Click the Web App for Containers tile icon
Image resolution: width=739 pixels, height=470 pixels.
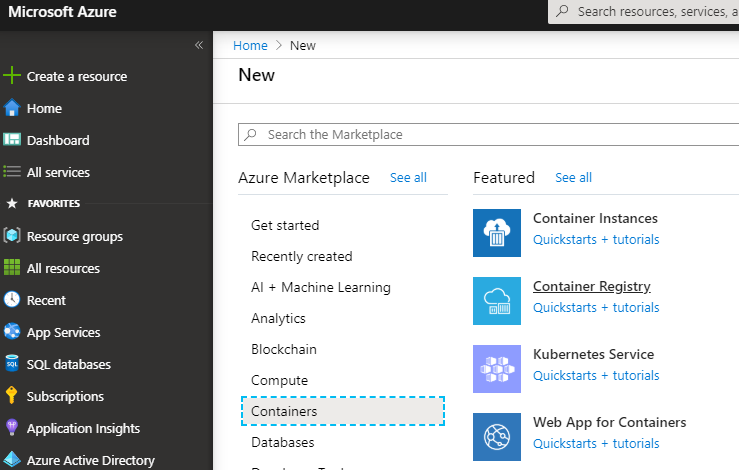(x=497, y=437)
